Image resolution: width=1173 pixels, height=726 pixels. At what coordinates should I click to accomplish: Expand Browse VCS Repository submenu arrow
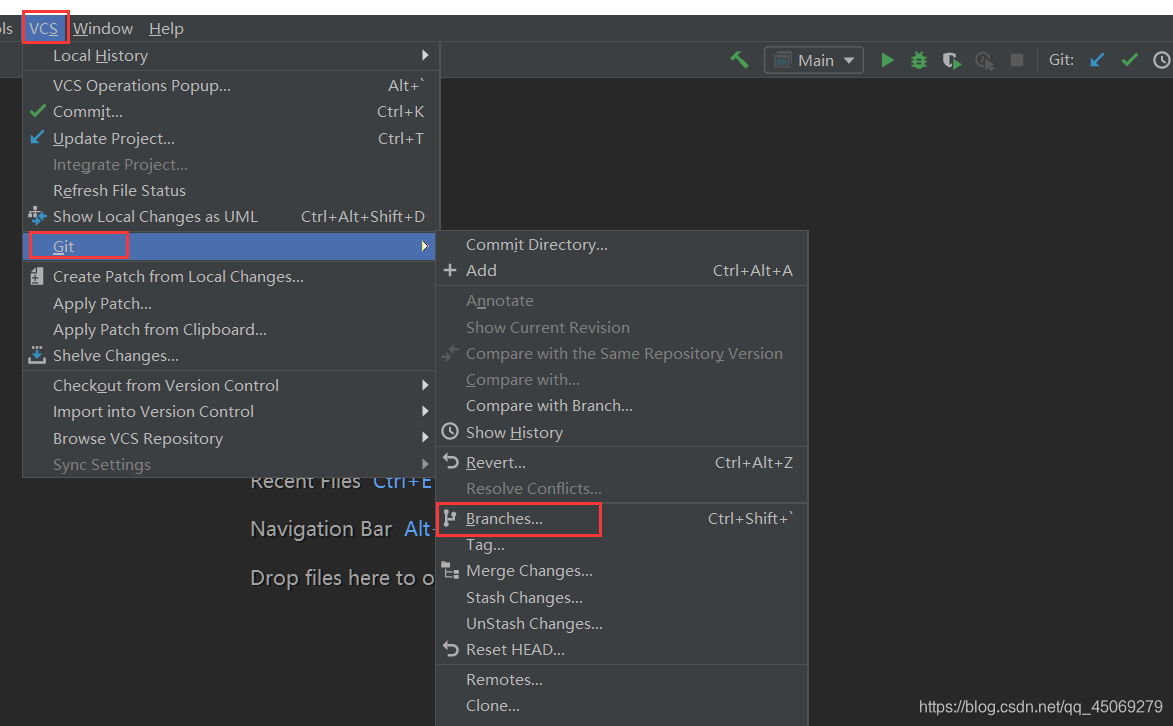point(425,437)
